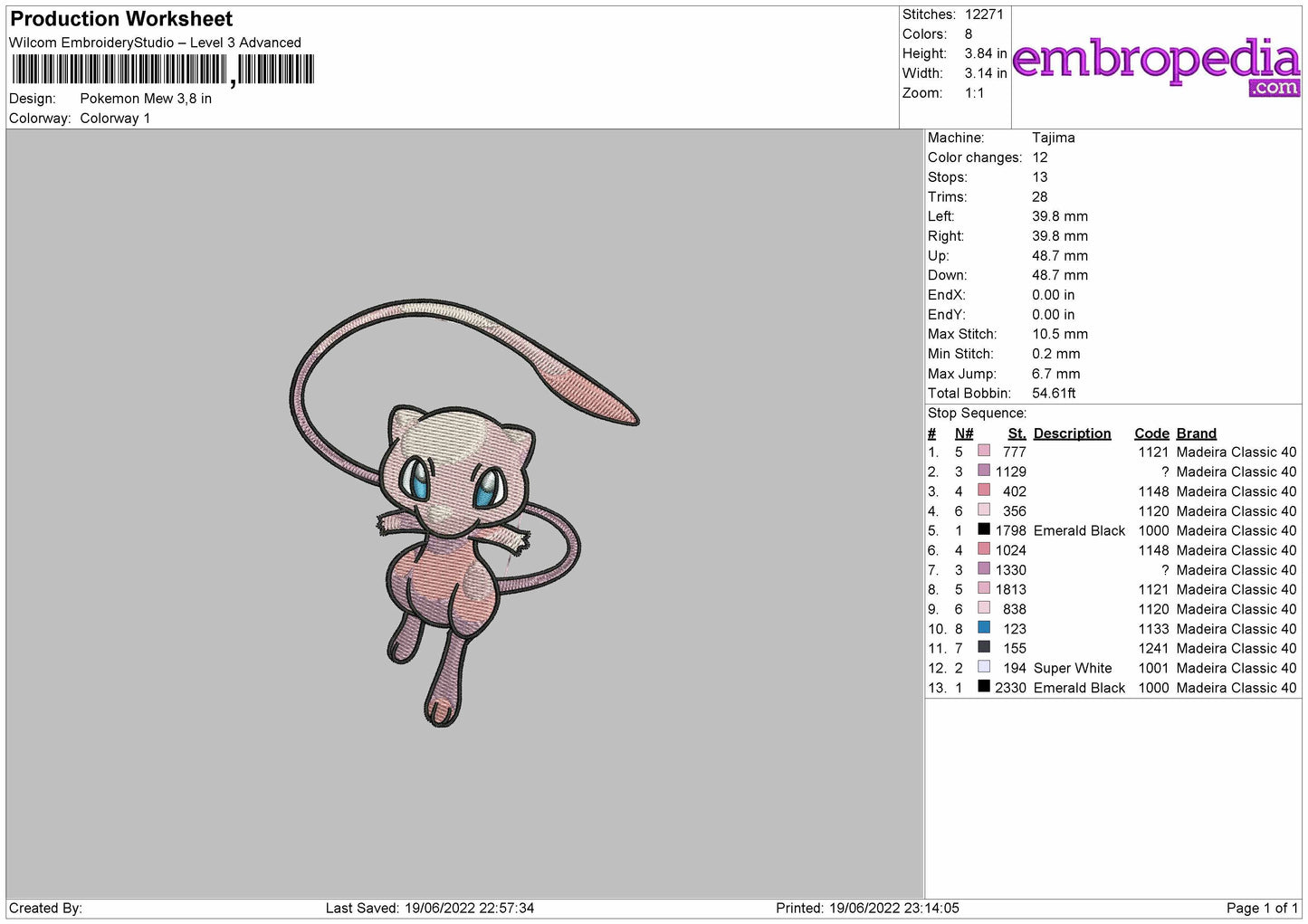Viewport: 1308px width, 924px height.
Task: Click the EndY value "0.00 in"
Action: 1054,315
